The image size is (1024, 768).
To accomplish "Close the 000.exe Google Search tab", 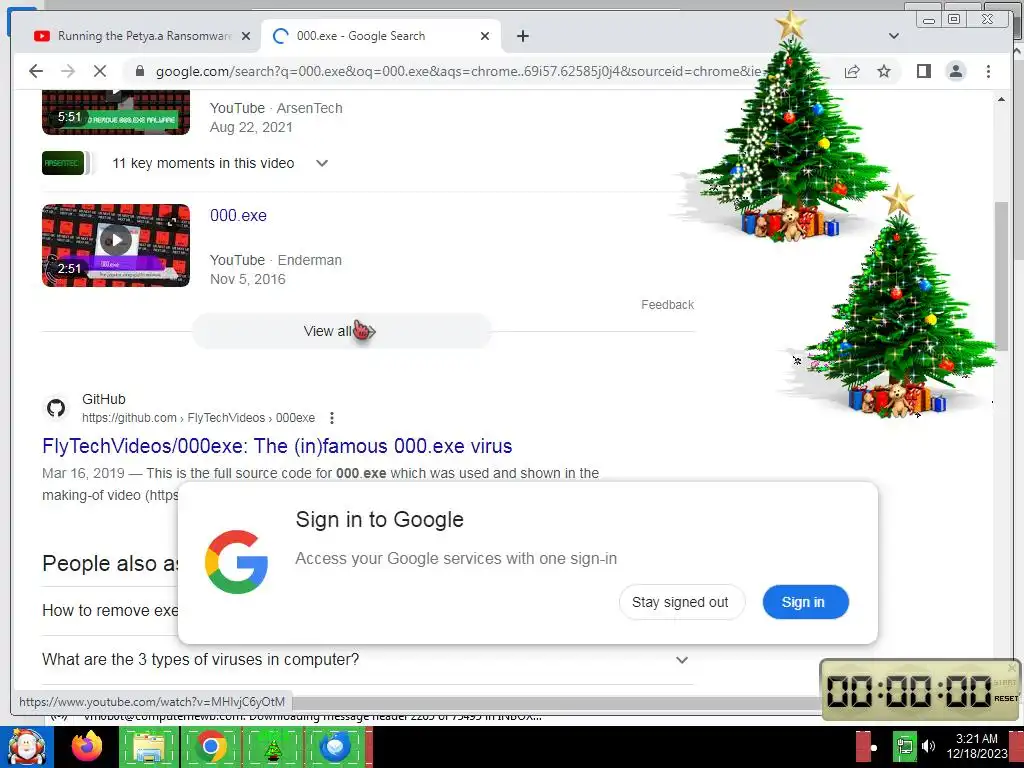I will point(485,36).
